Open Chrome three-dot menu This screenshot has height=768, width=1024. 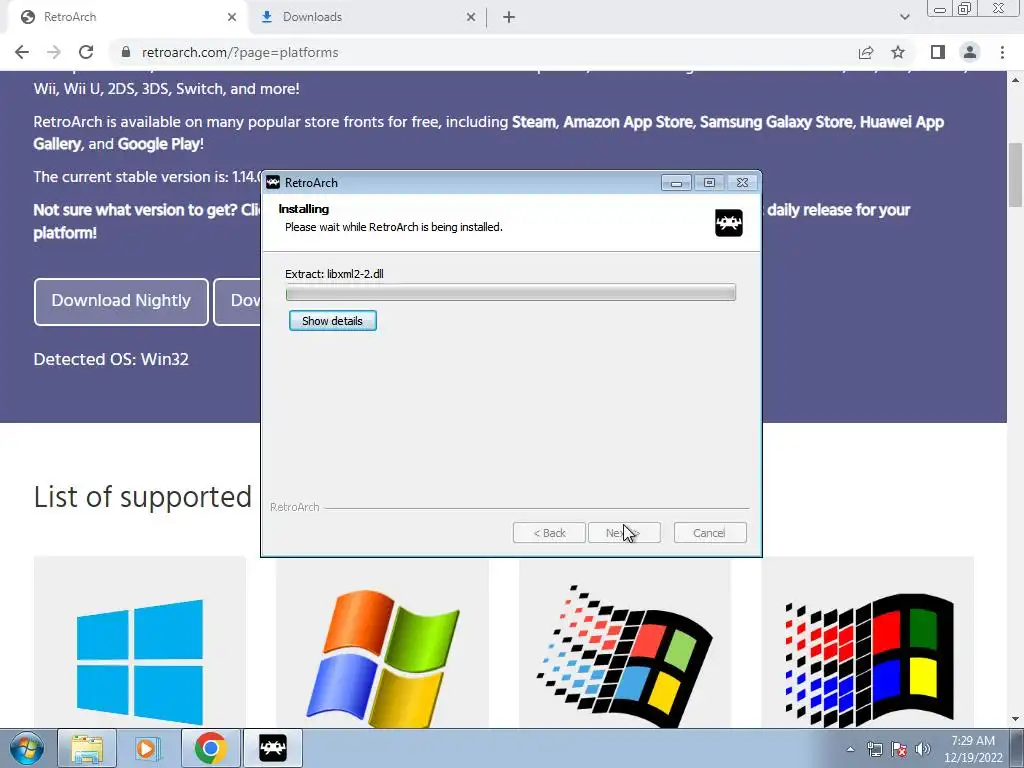[x=1002, y=52]
